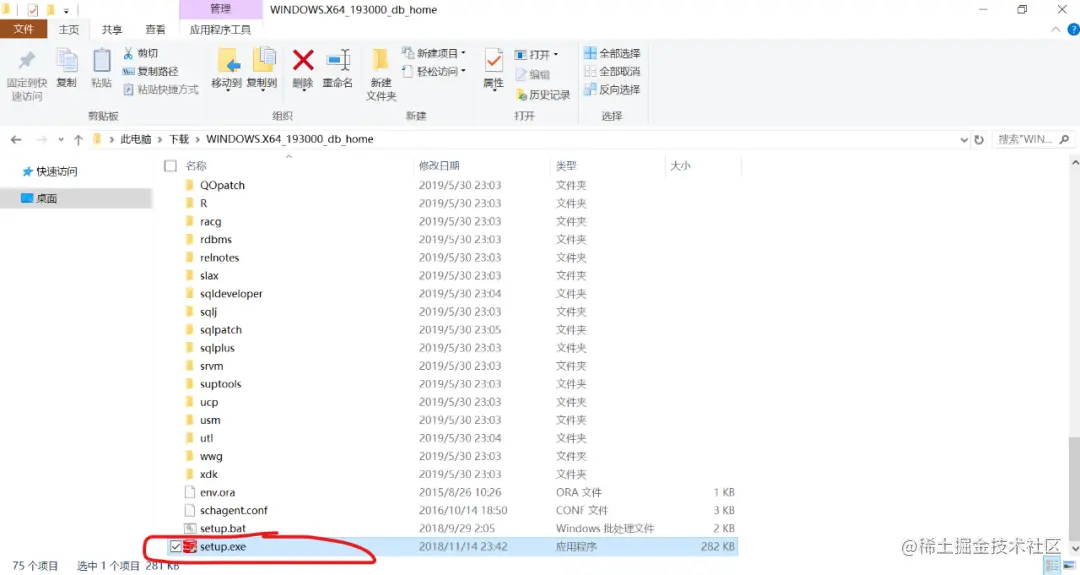1080x575 pixels.
Task: Select the schagent.conf file
Action: (233, 510)
